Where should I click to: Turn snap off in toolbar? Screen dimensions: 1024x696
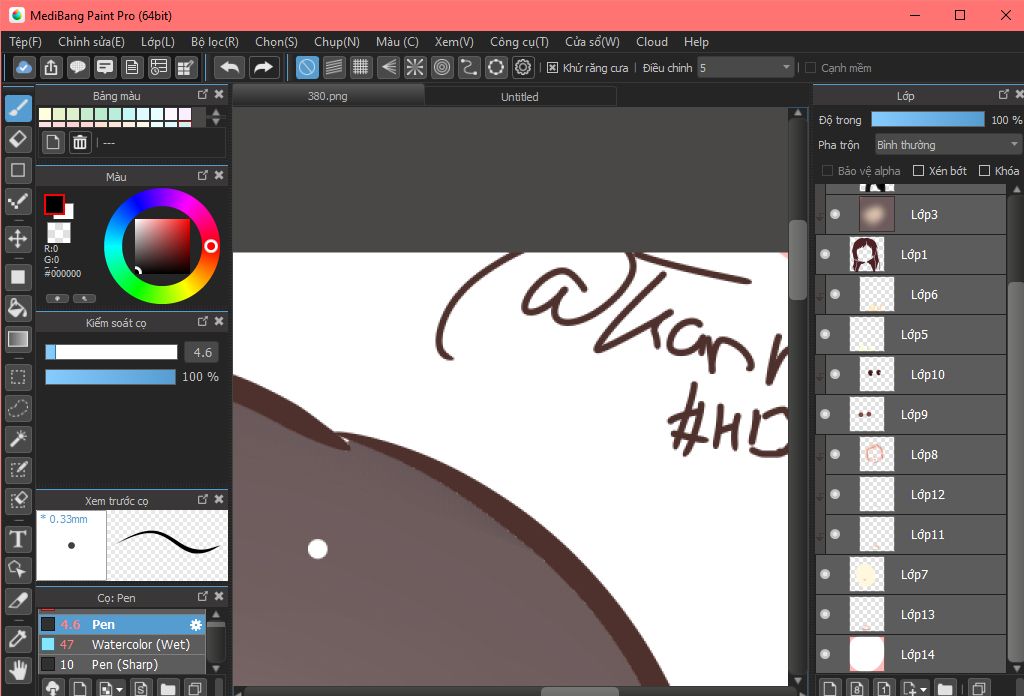click(307, 67)
